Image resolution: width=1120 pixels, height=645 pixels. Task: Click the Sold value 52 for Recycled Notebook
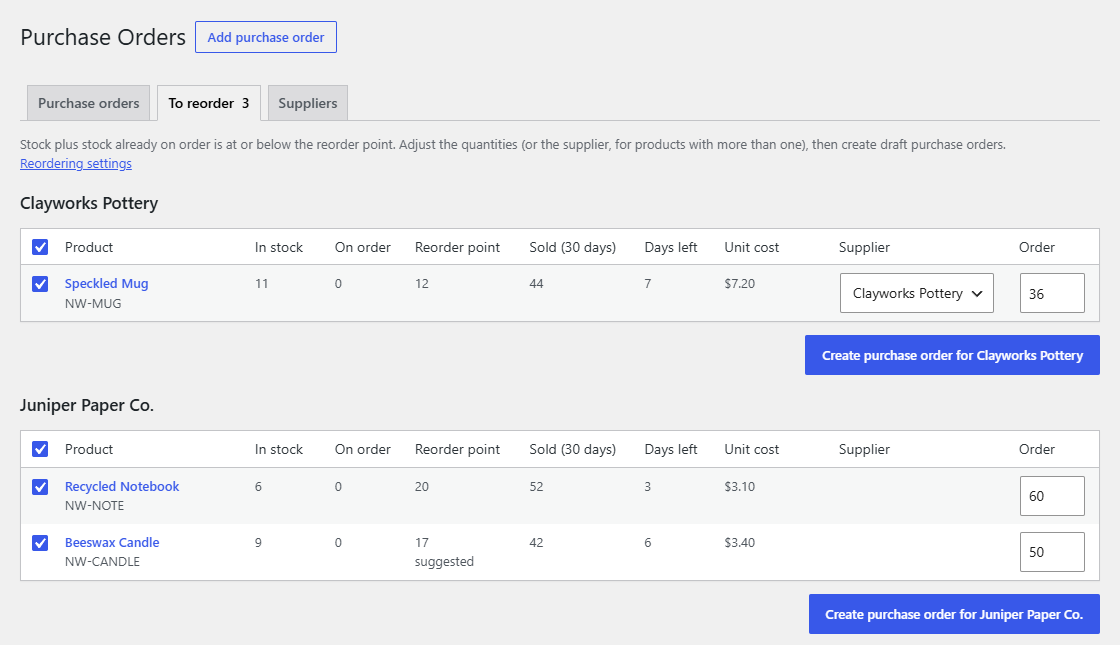[536, 486]
